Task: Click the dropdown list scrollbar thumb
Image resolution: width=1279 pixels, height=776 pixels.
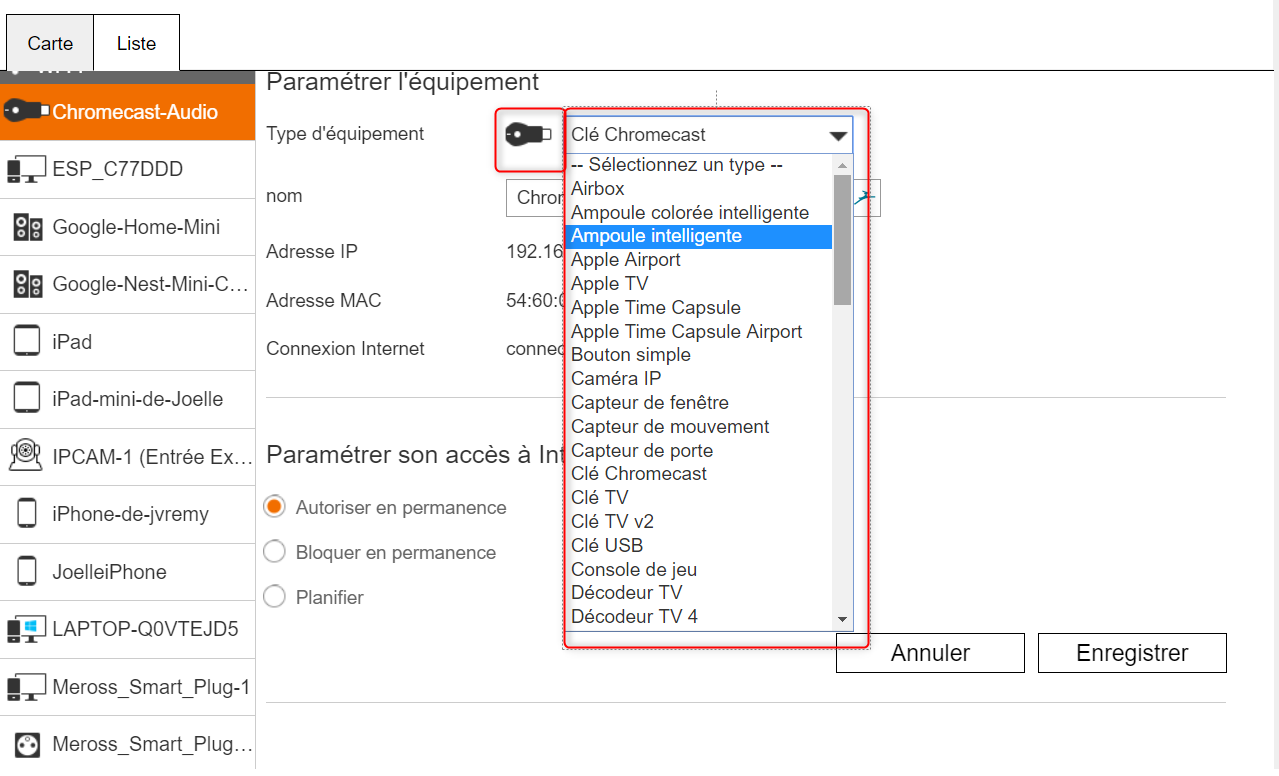Action: (842, 240)
